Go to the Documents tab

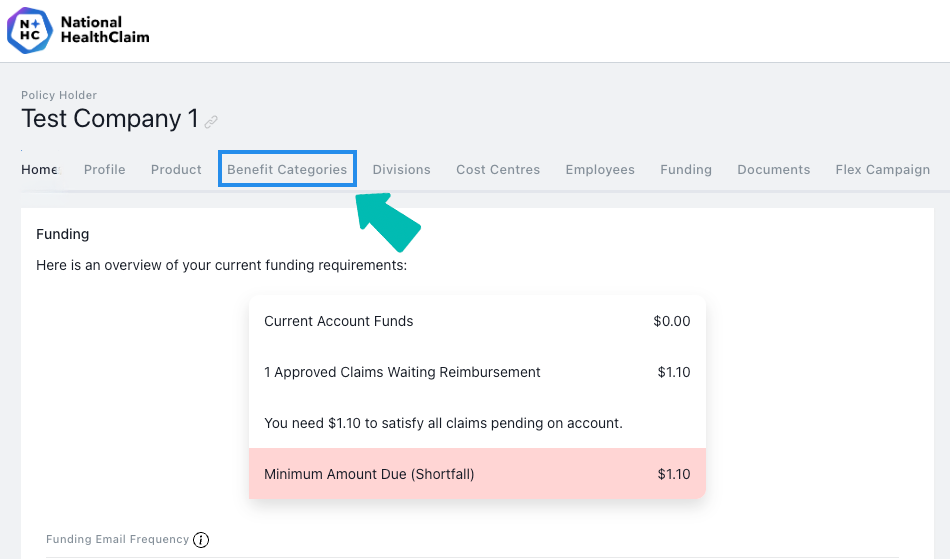[x=774, y=170]
